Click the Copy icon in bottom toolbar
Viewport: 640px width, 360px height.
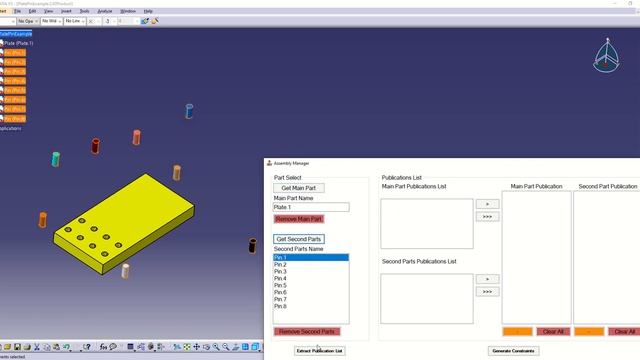(47, 347)
